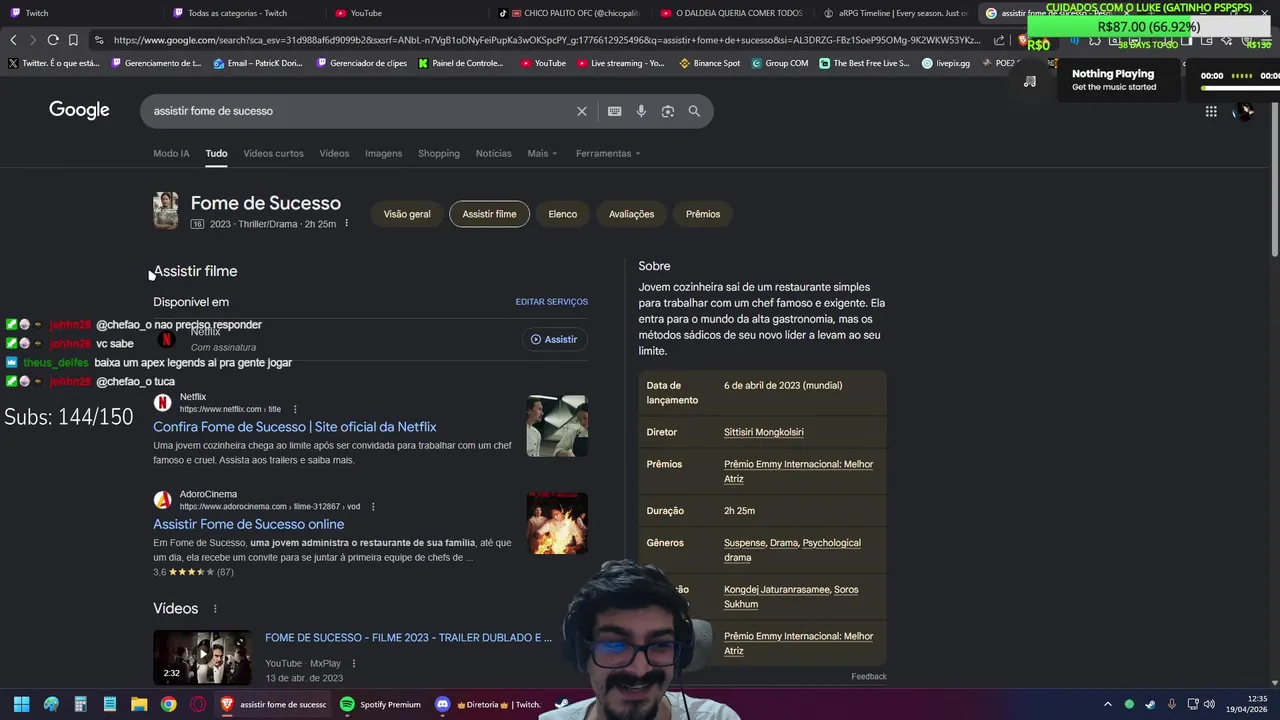
Task: Open the trailer dublado video title link
Action: (408, 638)
